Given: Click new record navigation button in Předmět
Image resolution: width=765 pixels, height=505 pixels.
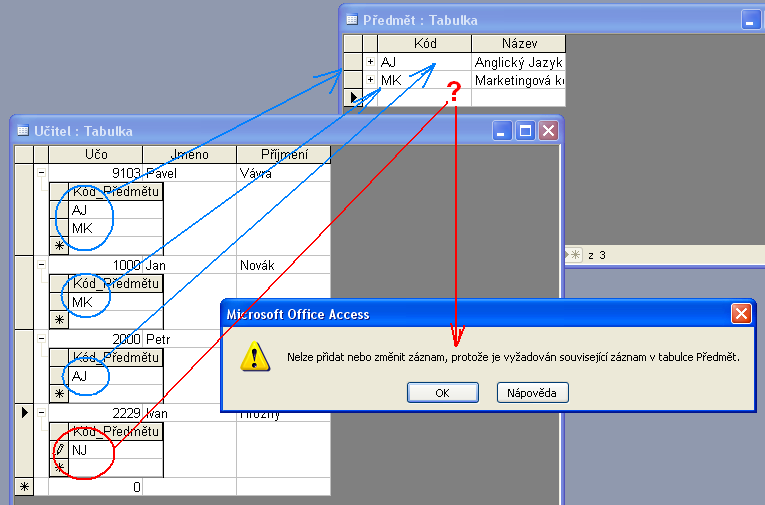Looking at the screenshot, I should point(574,255).
